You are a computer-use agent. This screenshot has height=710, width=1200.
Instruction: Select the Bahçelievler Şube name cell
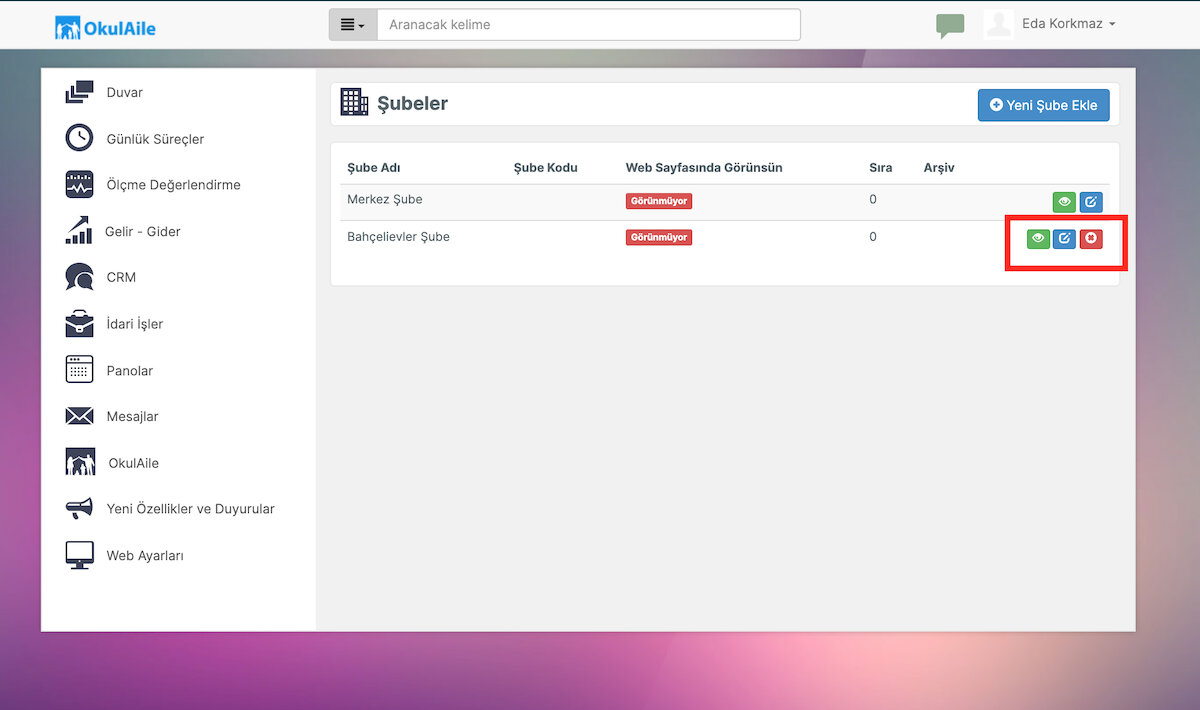tap(398, 237)
